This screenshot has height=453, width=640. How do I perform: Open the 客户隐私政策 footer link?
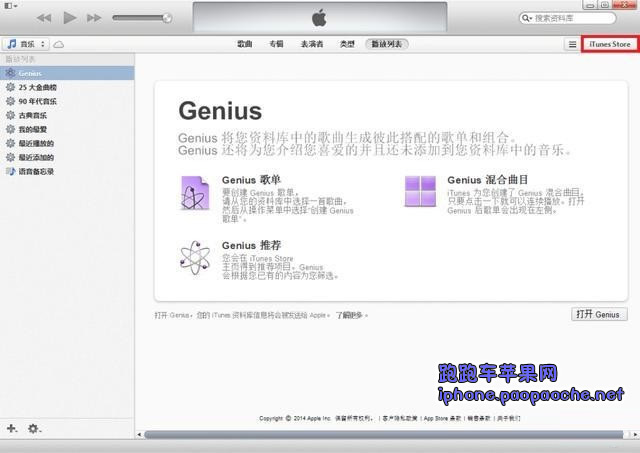coord(400,418)
